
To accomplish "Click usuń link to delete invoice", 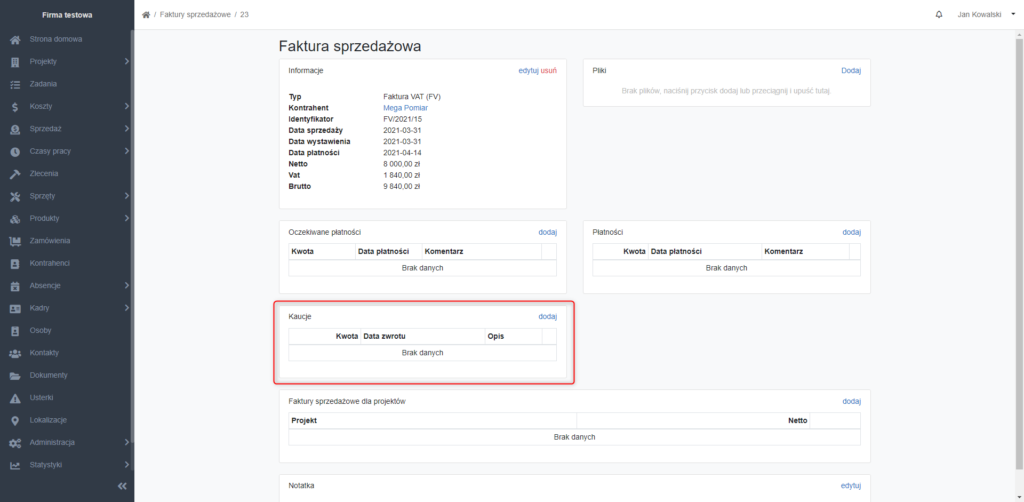I will (549, 71).
